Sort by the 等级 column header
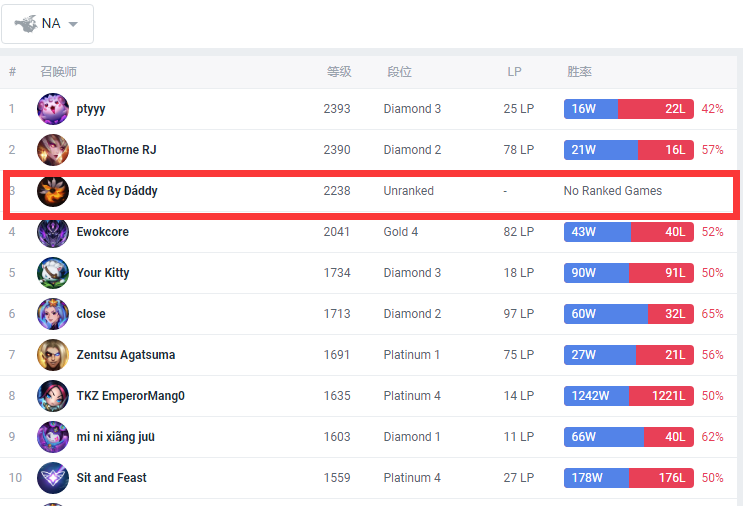The height and width of the screenshot is (506, 743). tap(339, 72)
